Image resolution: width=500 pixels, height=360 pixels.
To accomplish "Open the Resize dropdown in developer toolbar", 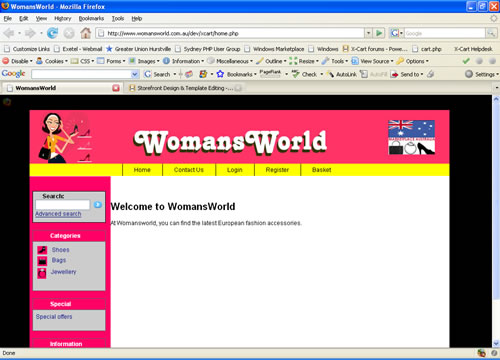I will [x=304, y=61].
